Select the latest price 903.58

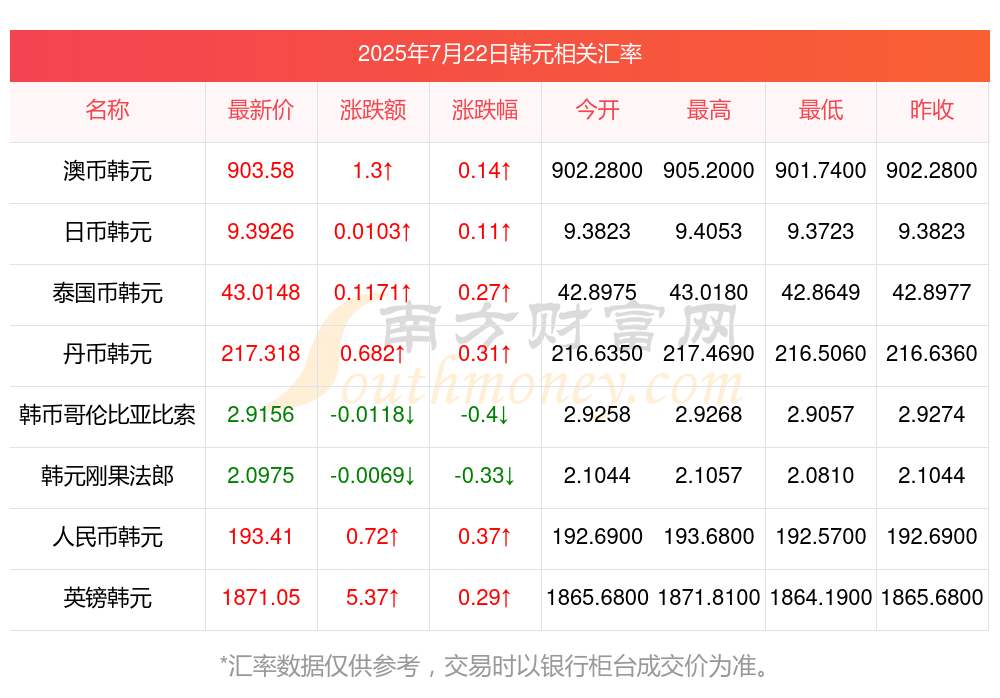point(261,171)
